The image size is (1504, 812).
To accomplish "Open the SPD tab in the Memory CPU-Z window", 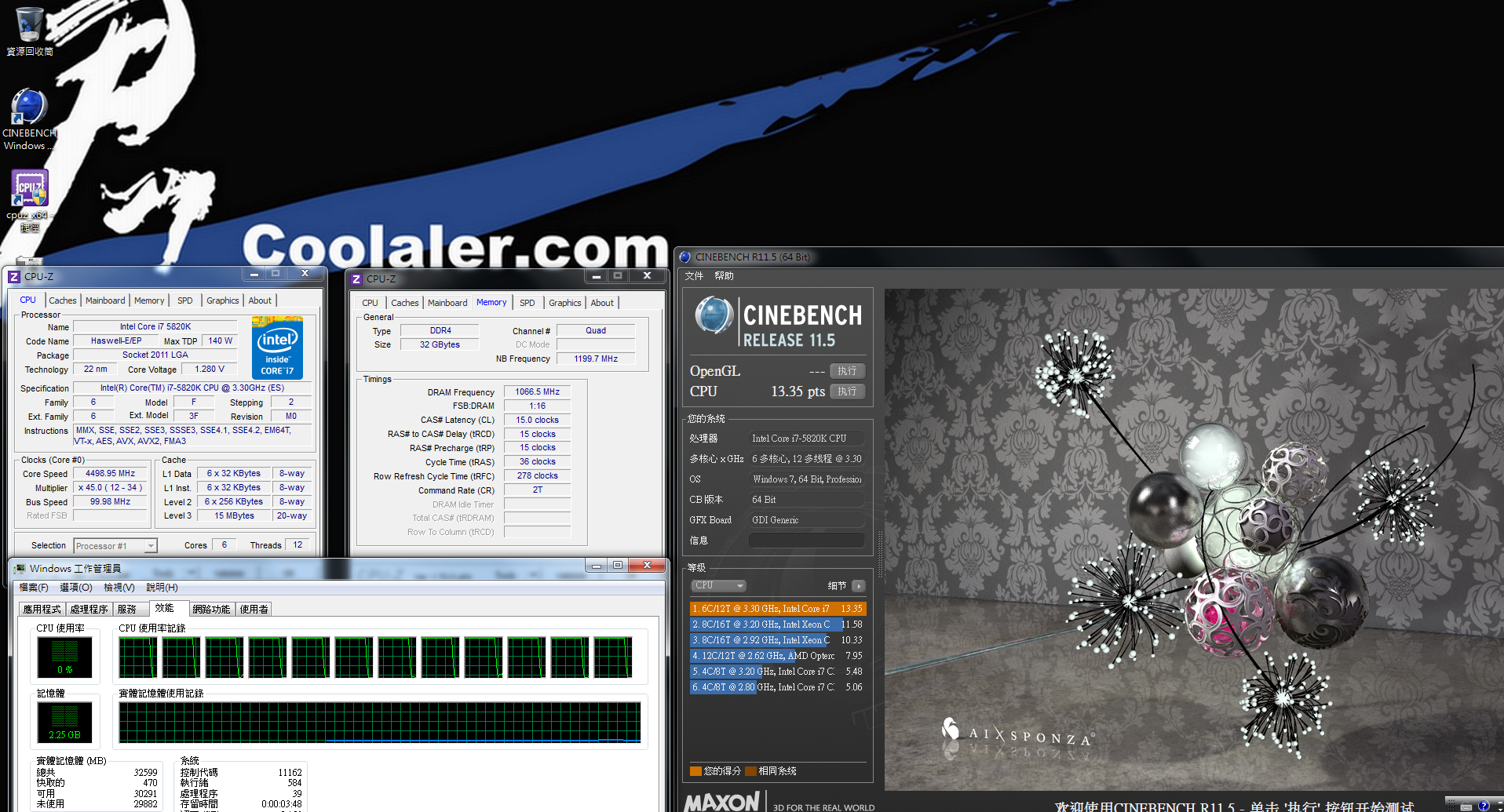I will [x=527, y=303].
